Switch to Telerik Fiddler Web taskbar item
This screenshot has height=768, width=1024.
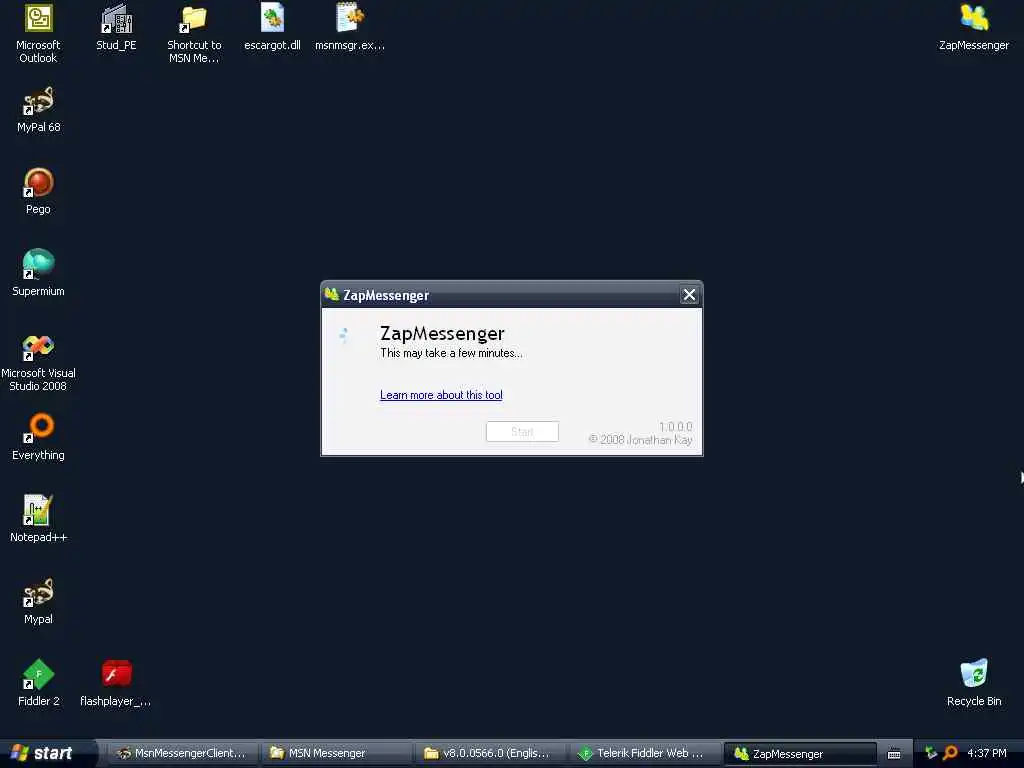tap(645, 753)
